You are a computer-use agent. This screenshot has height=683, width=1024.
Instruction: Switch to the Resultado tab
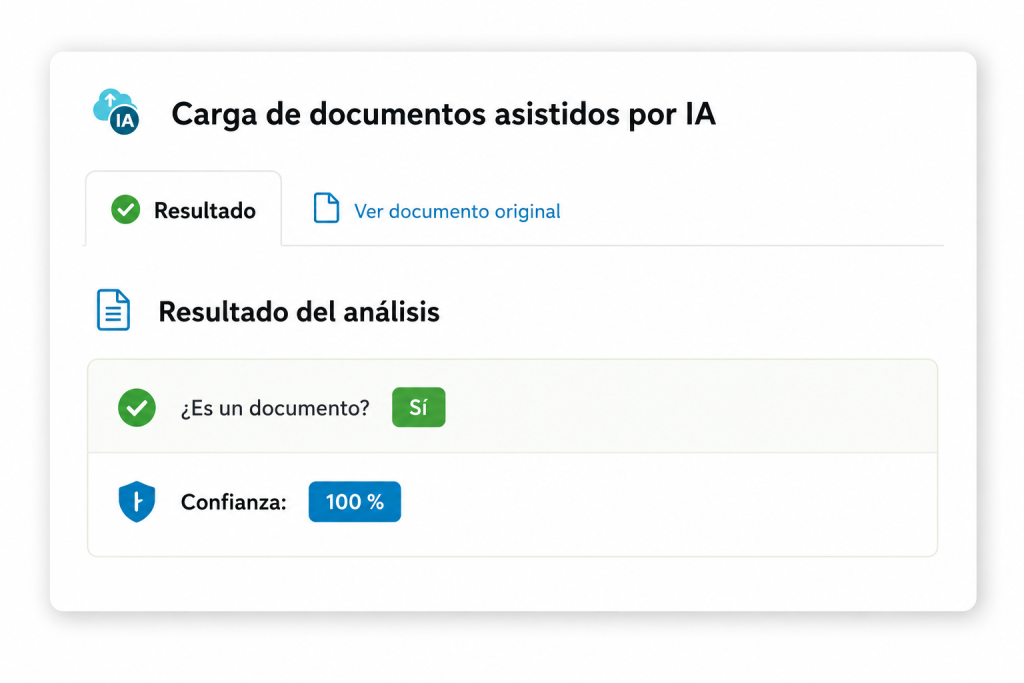[x=184, y=209]
